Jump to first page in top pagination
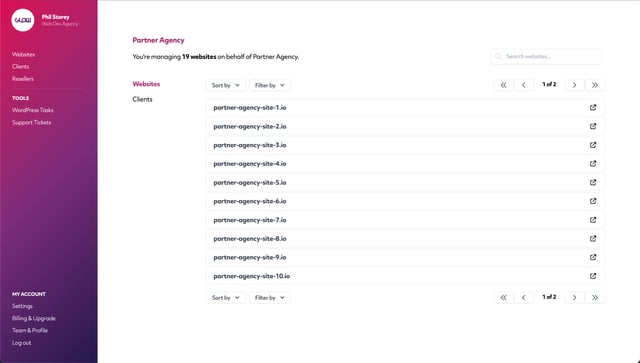This screenshot has height=363, width=640. point(504,85)
